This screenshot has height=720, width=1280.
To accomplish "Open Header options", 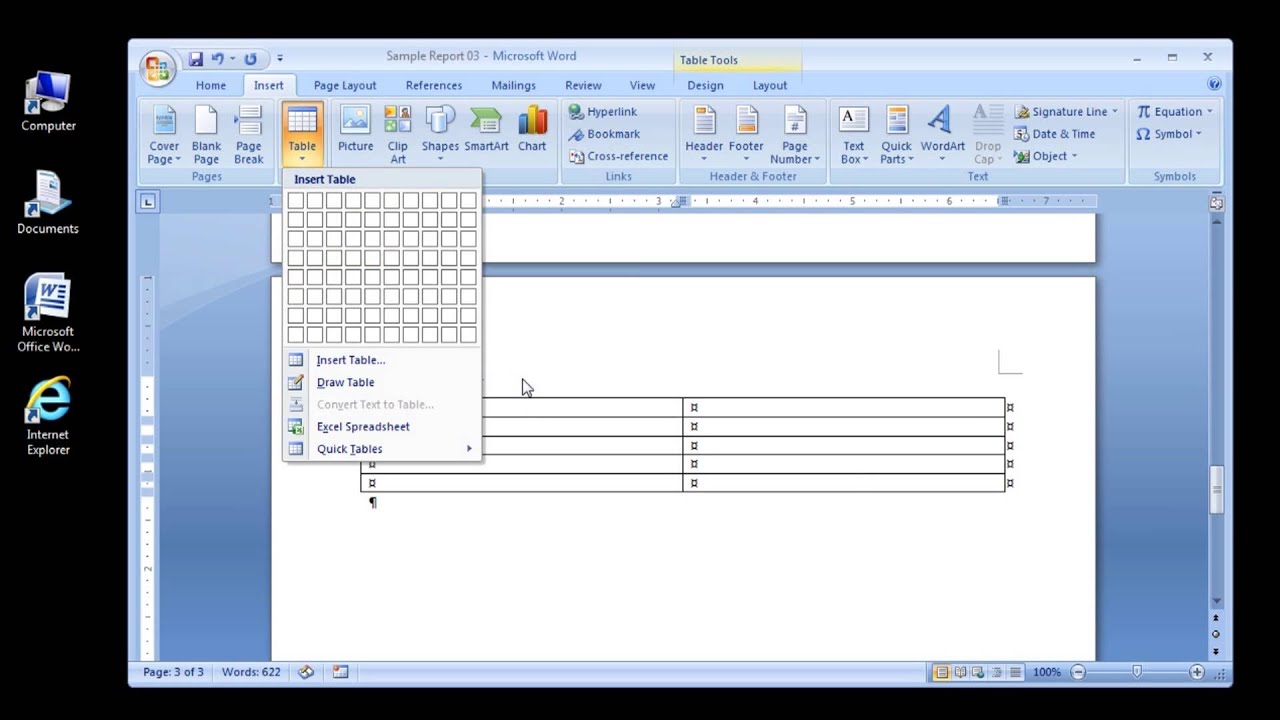I will (x=704, y=135).
